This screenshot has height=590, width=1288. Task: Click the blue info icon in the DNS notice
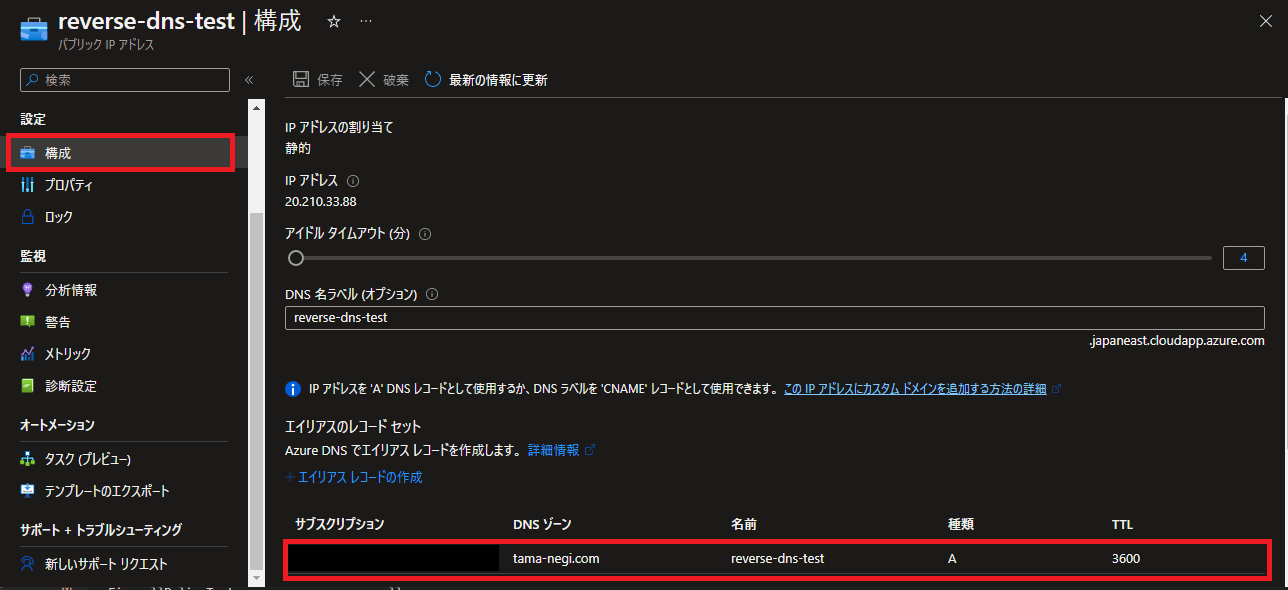293,389
